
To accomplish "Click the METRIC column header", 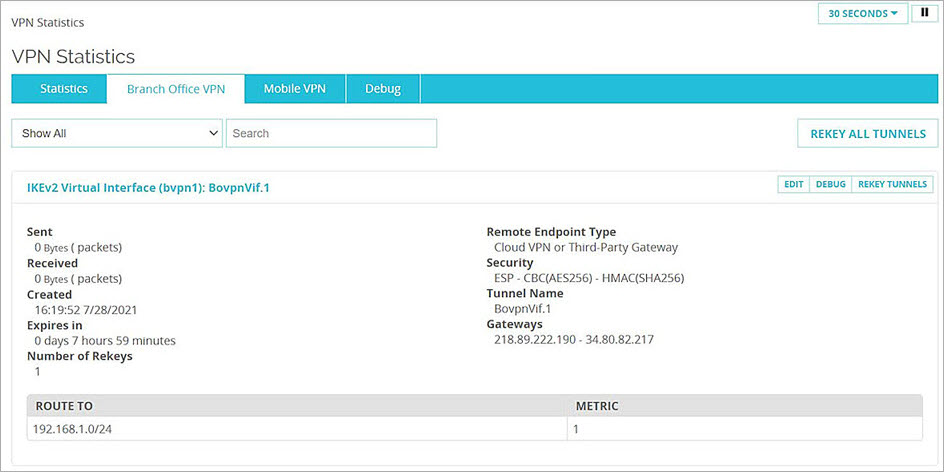I will coord(597,406).
